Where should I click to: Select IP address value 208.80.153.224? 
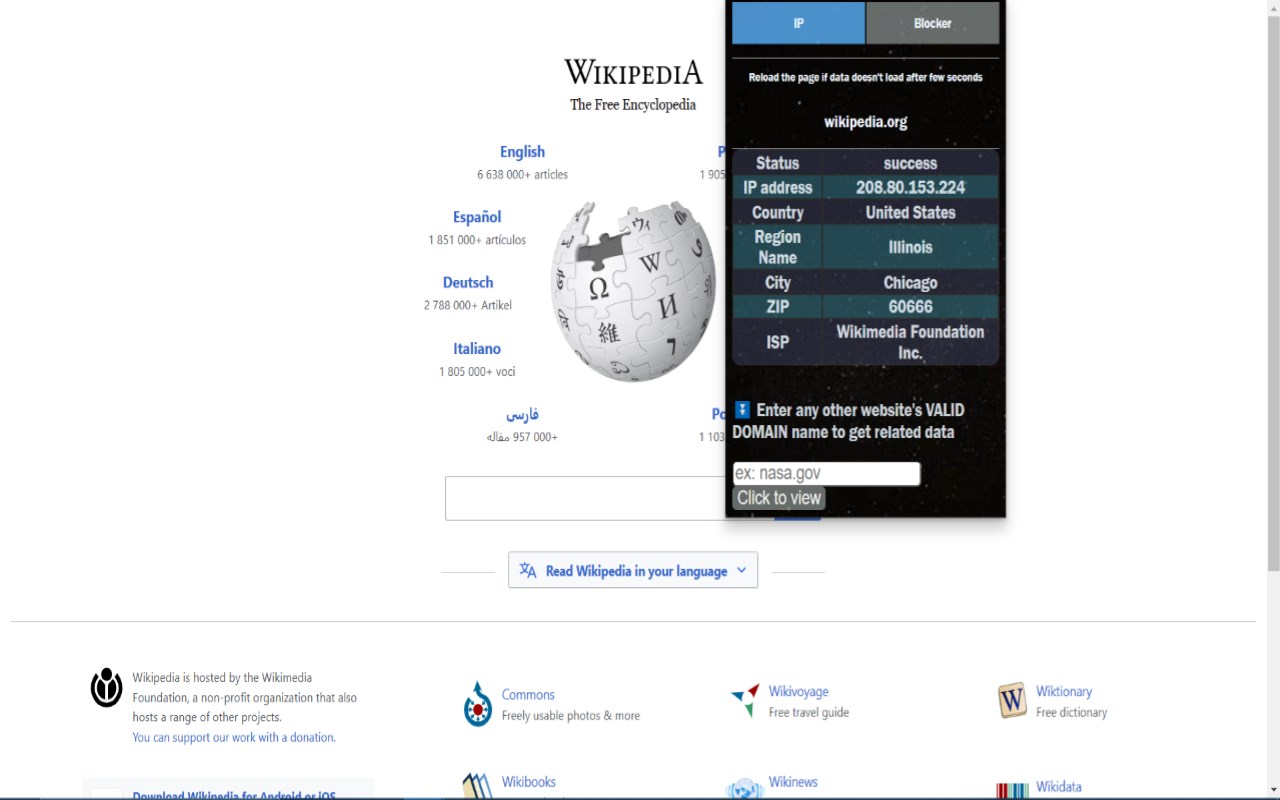point(910,187)
